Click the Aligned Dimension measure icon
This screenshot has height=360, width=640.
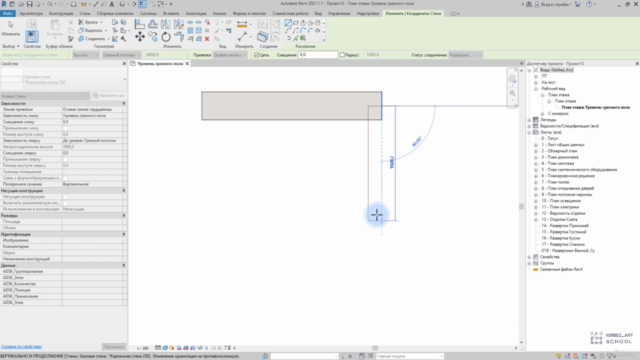242,24
